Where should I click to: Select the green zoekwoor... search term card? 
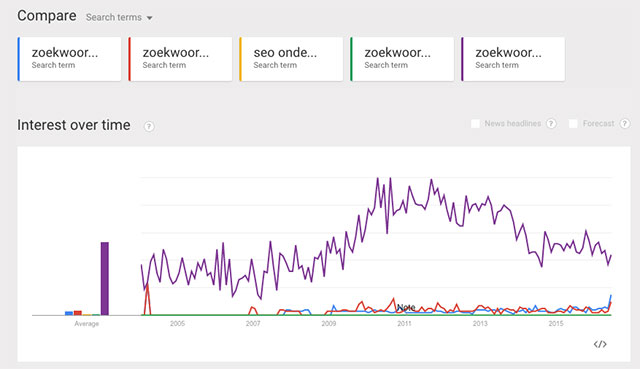click(402, 59)
